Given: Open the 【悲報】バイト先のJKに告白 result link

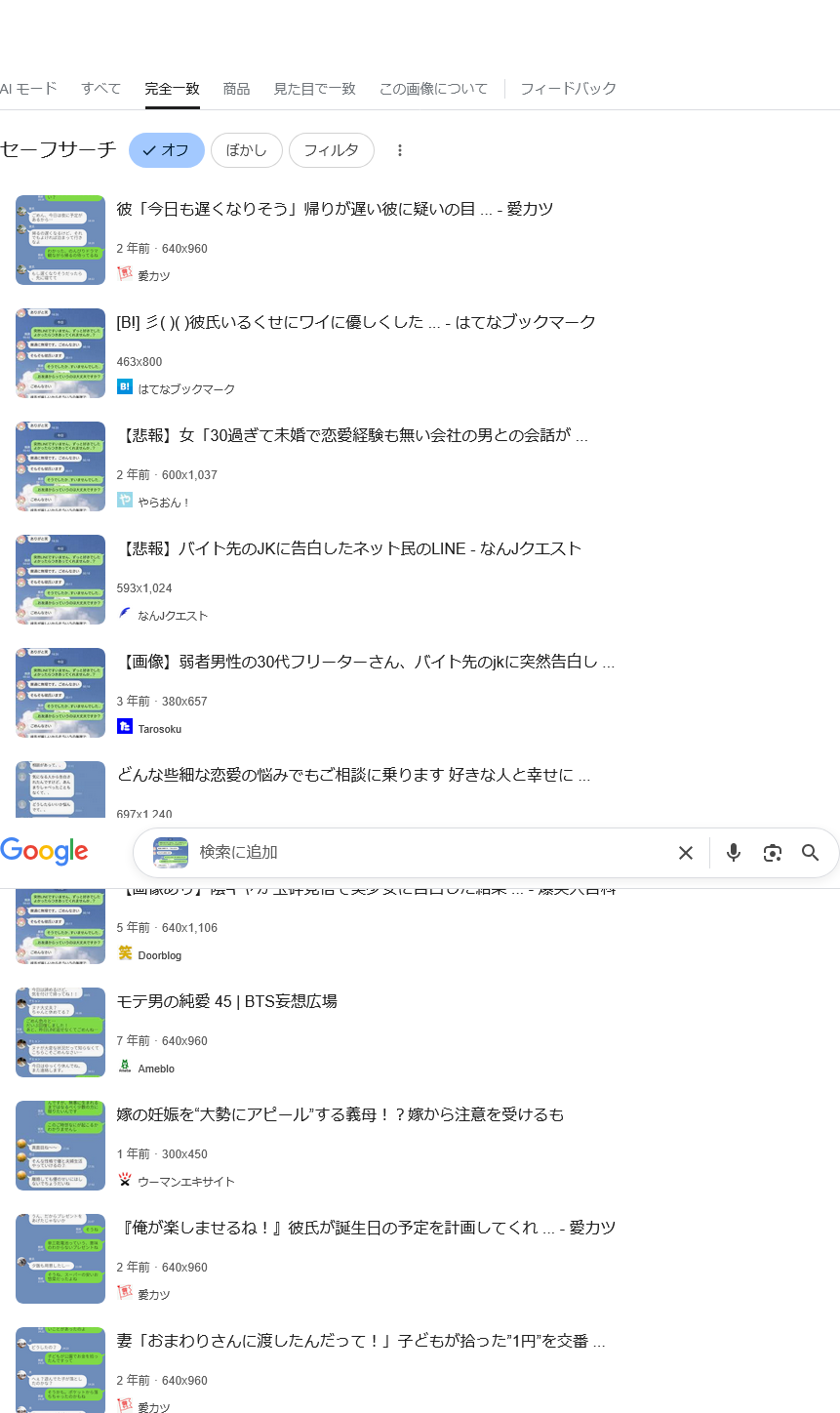Looking at the screenshot, I should click(x=349, y=548).
